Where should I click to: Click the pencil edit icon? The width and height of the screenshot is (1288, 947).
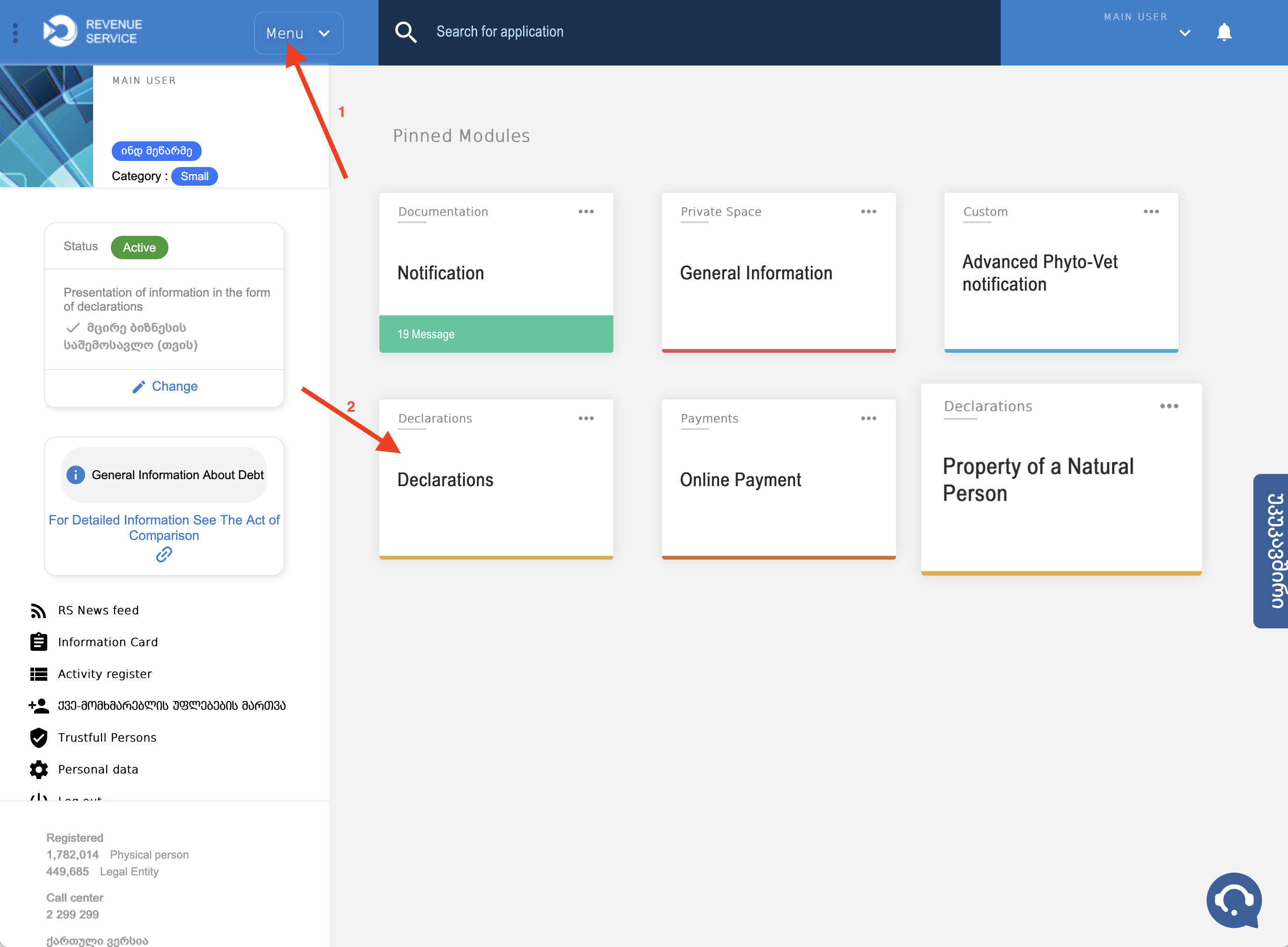[x=138, y=387]
